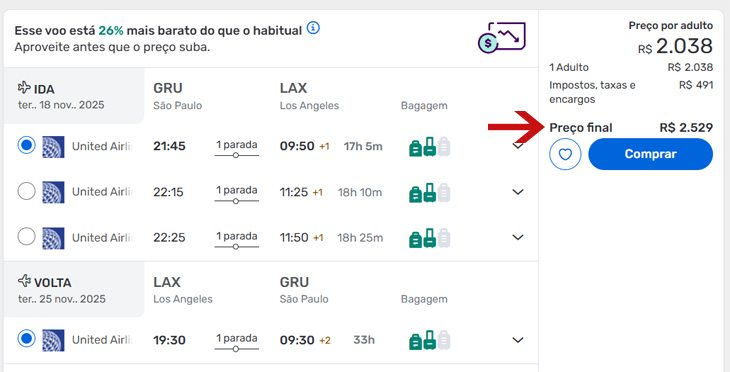
Task: Click baggage icons for the 19:30 return flight
Action: coord(429,340)
